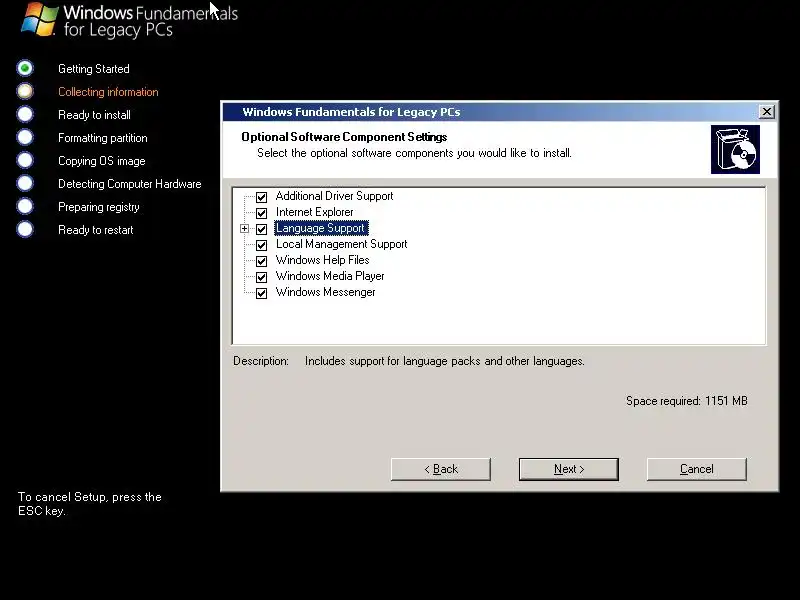Click the Next button
The width and height of the screenshot is (800, 600).
(x=568, y=469)
